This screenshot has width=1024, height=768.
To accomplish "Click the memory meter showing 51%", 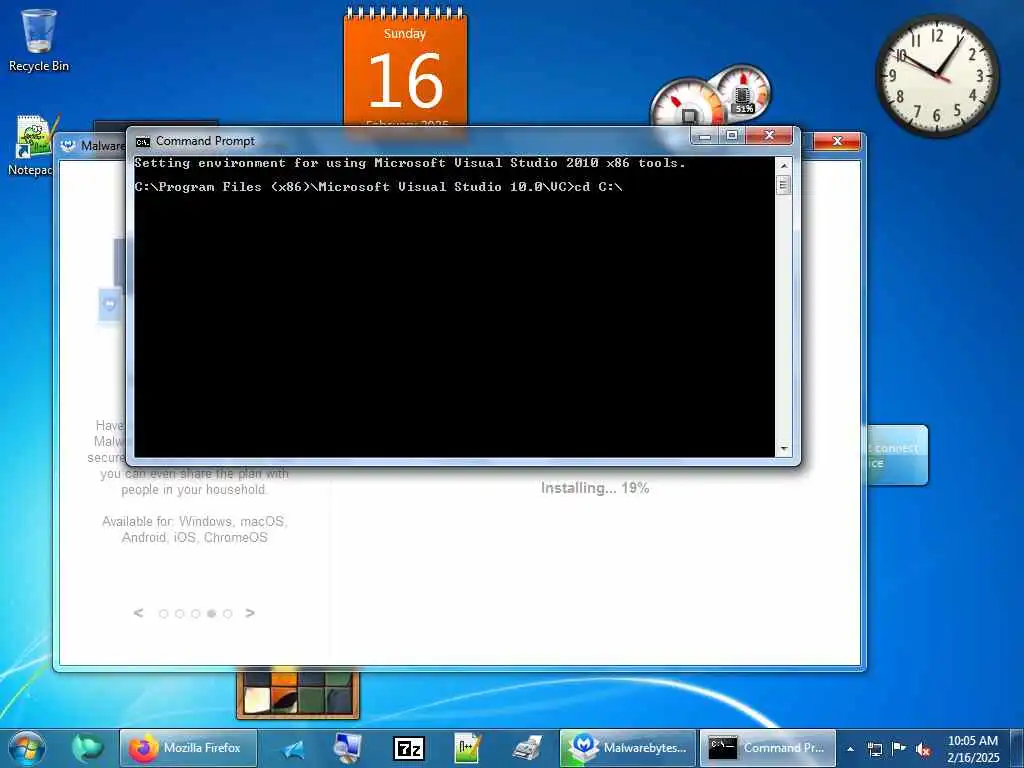I will click(x=743, y=91).
